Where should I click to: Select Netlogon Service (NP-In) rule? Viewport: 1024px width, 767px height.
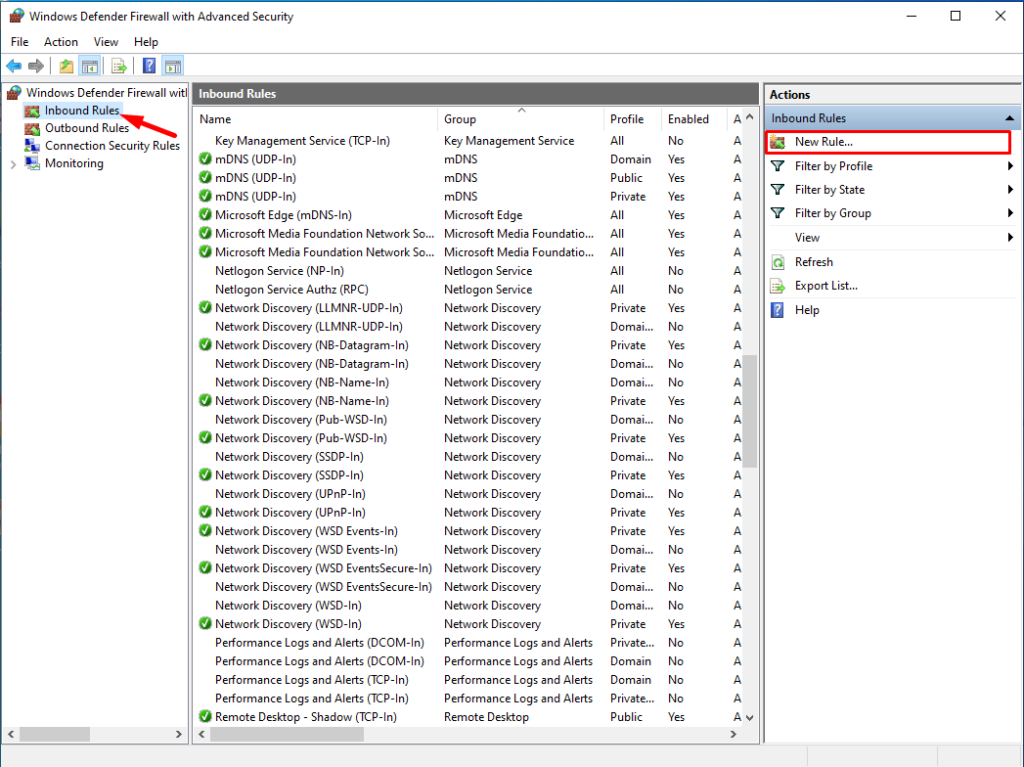(280, 270)
